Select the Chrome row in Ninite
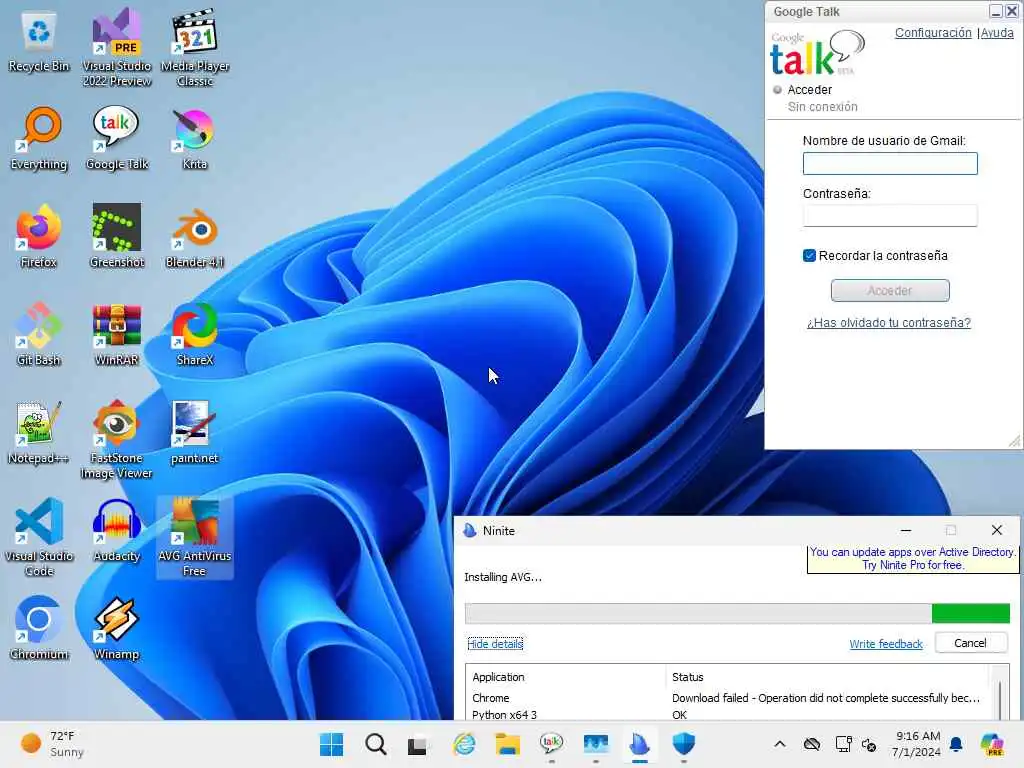 pyautogui.click(x=726, y=698)
